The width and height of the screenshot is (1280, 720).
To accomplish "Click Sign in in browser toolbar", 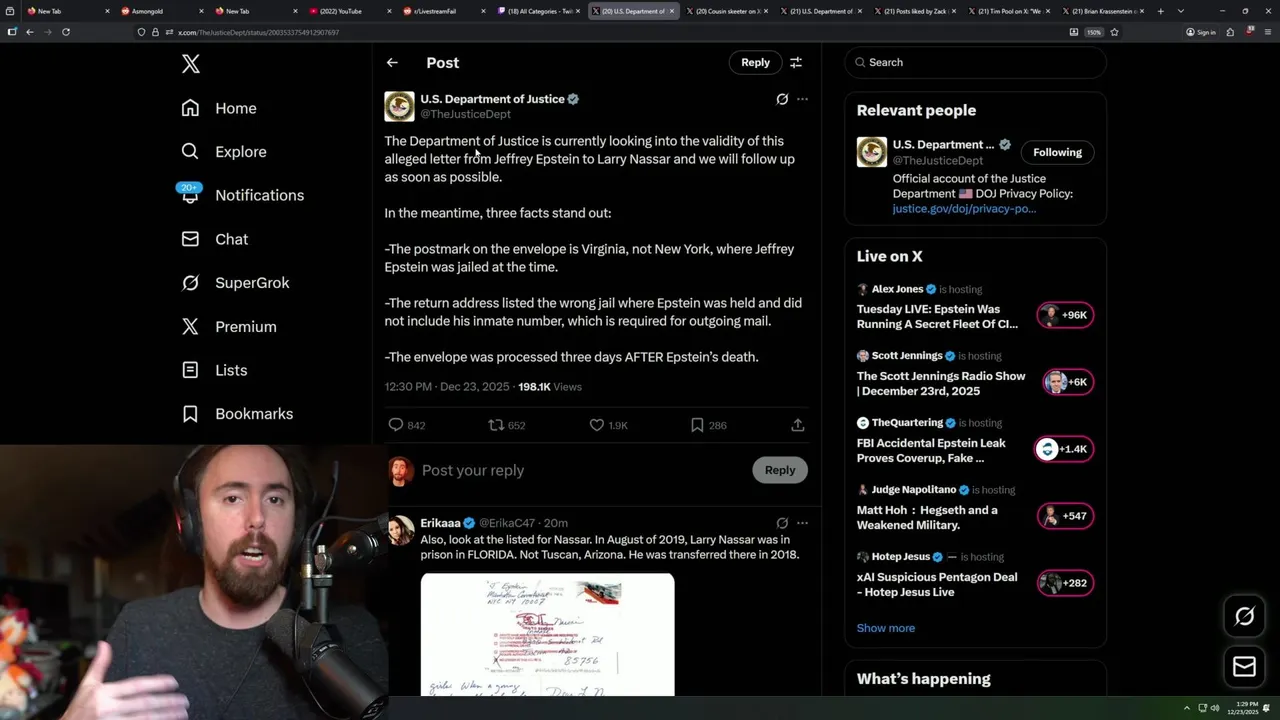I will coord(1200,32).
